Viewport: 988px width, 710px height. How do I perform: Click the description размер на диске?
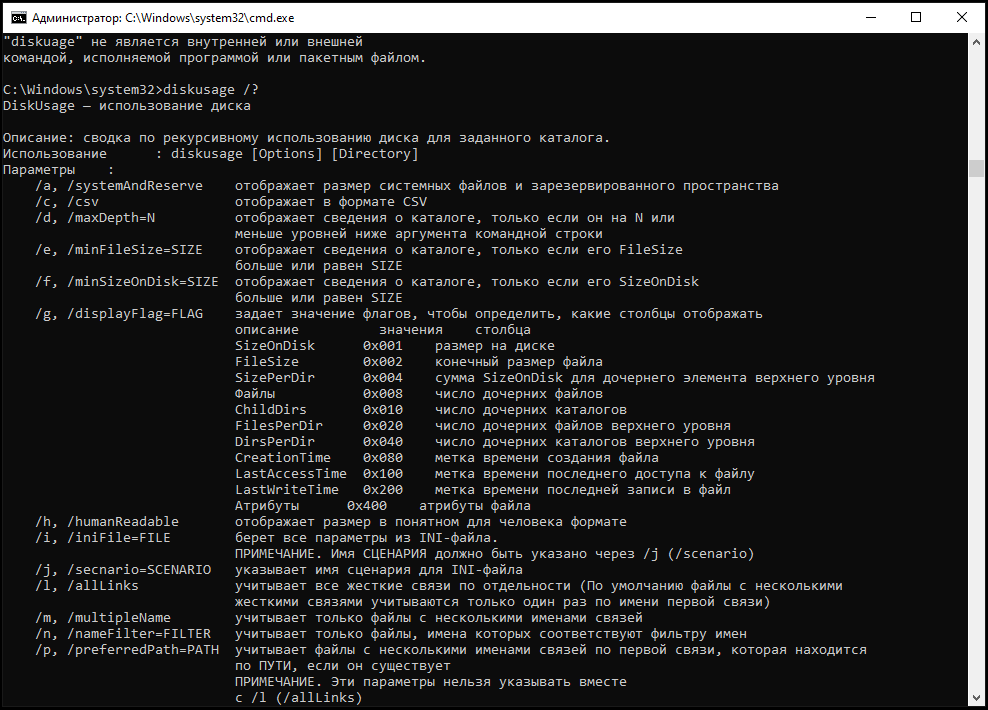tap(495, 345)
